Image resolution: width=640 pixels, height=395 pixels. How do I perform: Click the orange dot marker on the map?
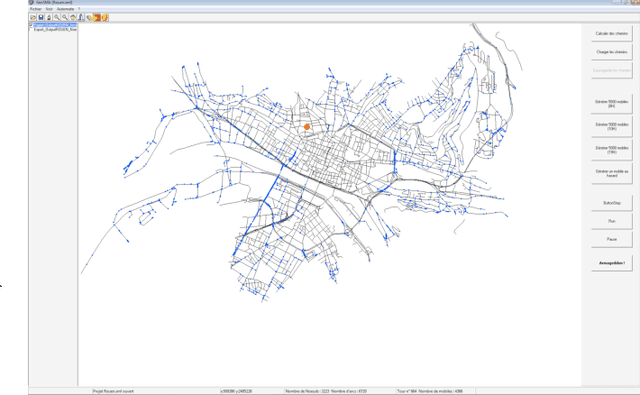307,127
